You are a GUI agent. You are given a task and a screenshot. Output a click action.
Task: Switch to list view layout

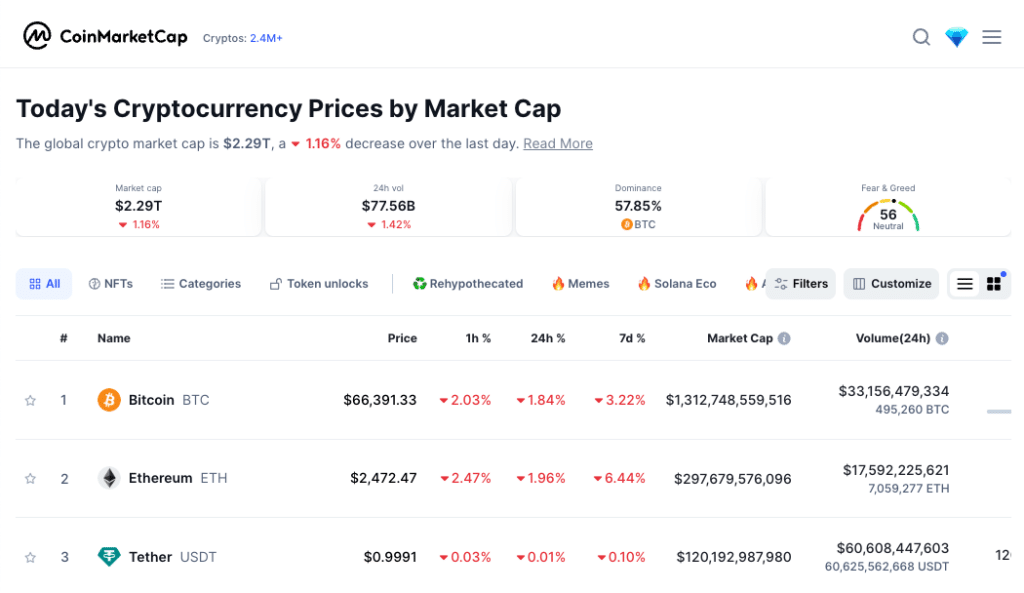pyautogui.click(x=965, y=283)
